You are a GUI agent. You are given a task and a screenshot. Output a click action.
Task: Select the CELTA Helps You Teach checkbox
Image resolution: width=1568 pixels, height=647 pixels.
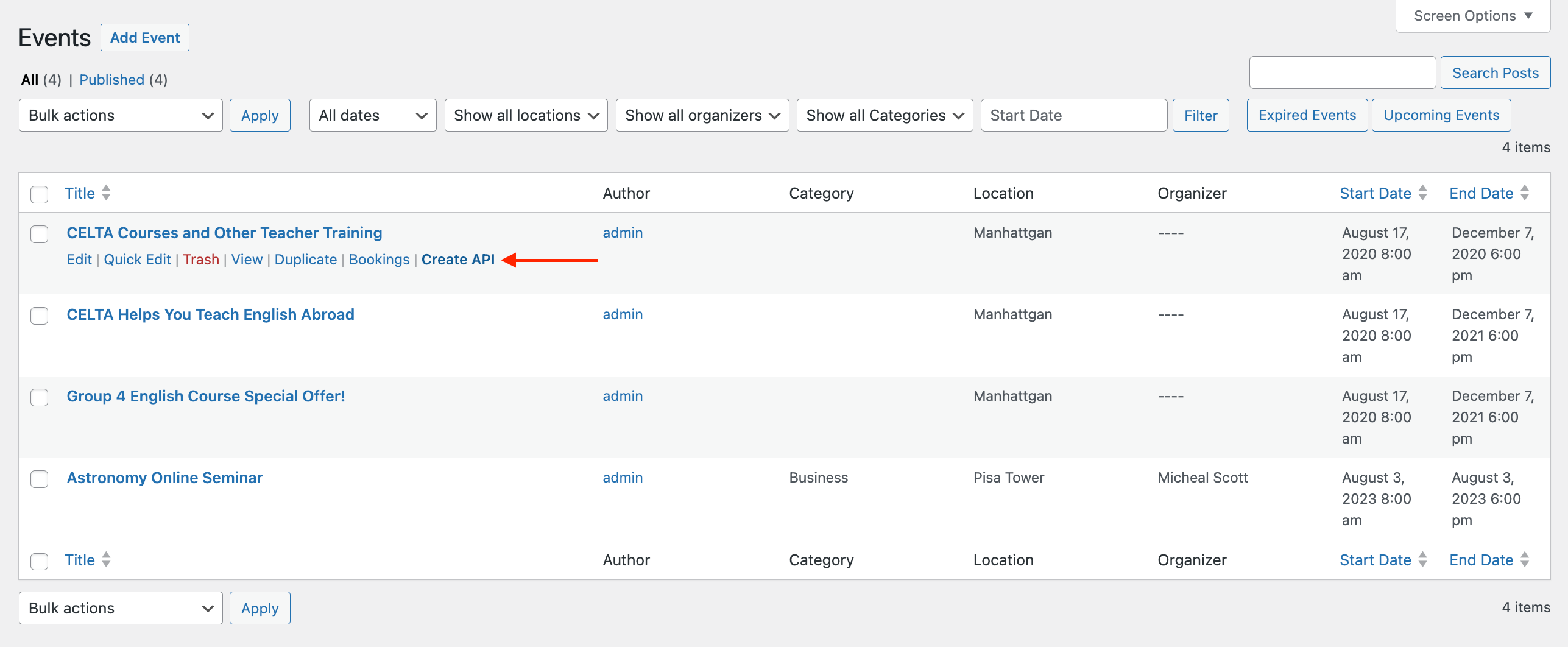coord(40,316)
